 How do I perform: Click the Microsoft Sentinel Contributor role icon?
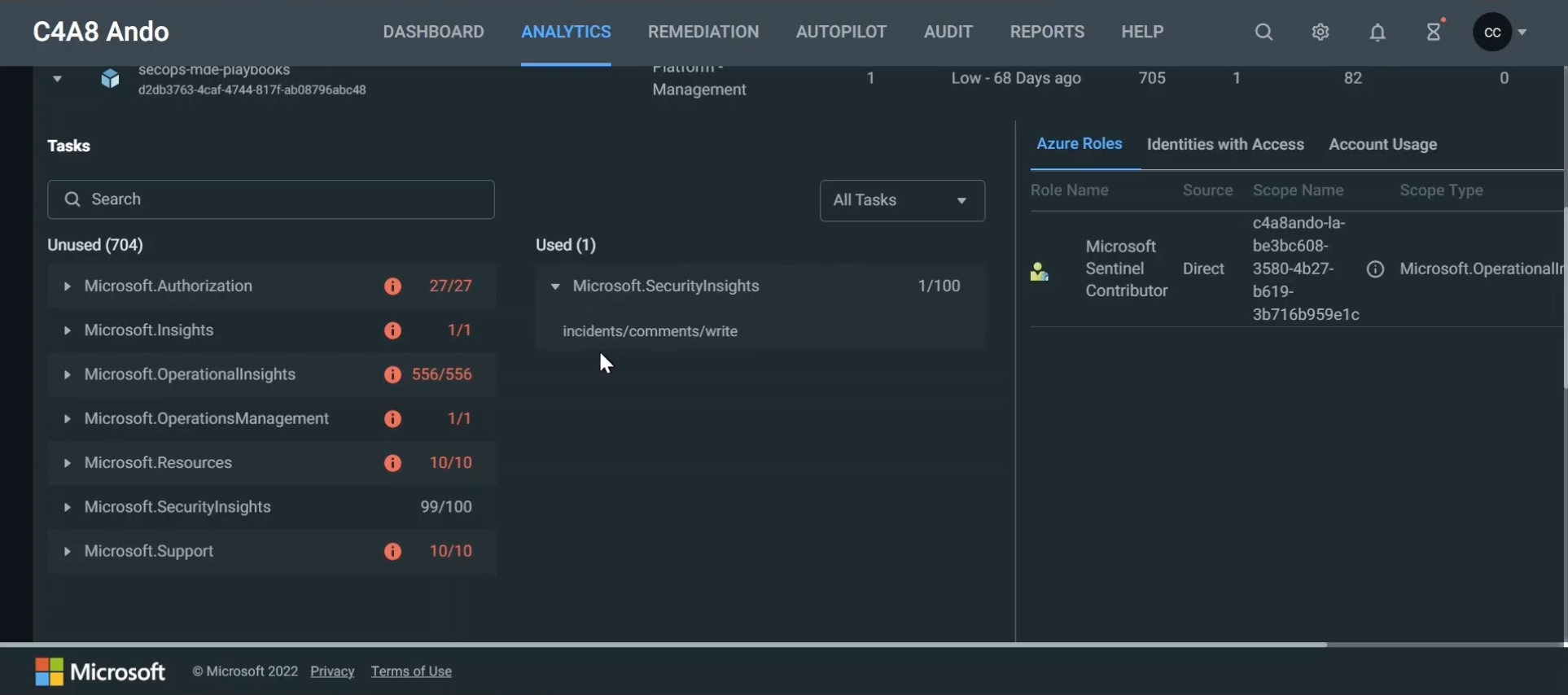(x=1039, y=272)
